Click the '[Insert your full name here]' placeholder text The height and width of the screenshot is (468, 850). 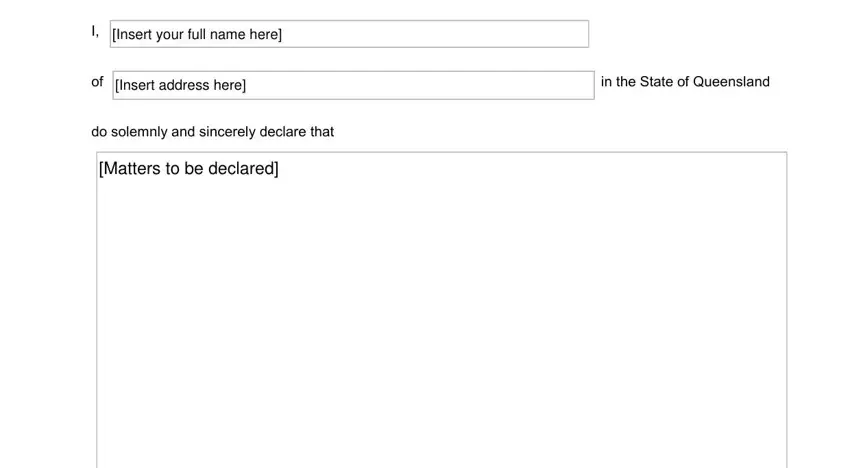(197, 35)
